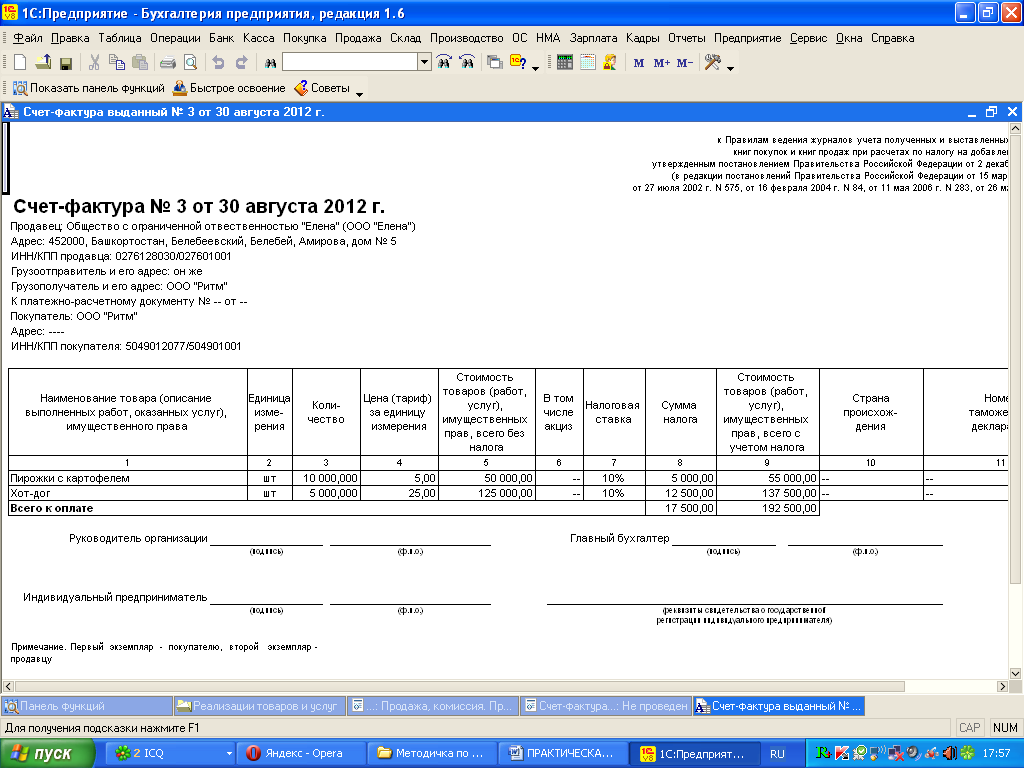The image size is (1024, 768).
Task: Click the RU language indicator
Action: tap(777, 754)
